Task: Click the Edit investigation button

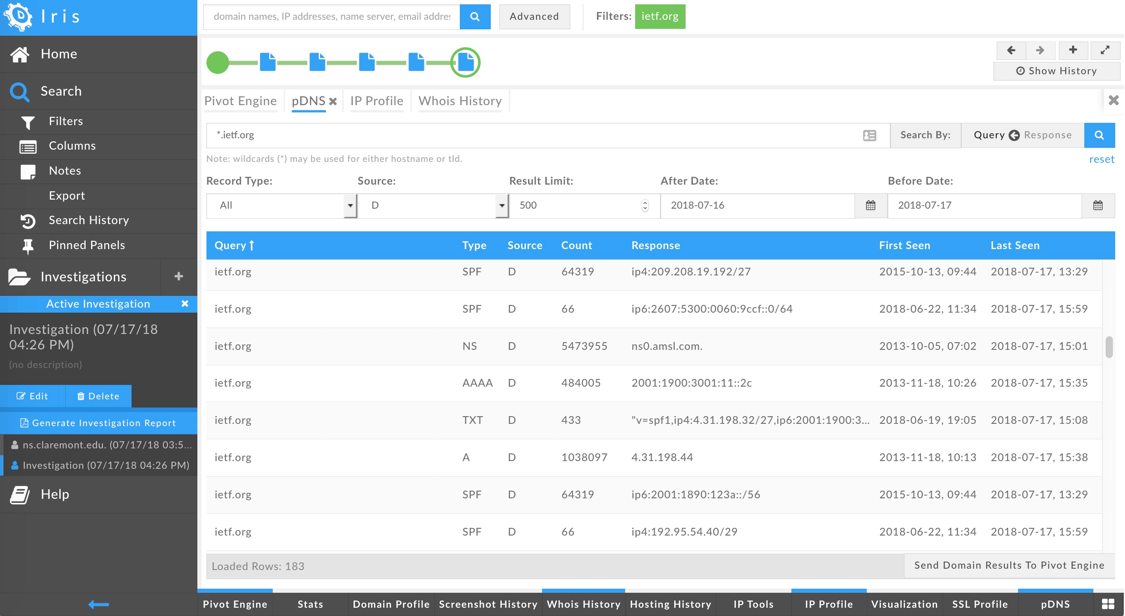Action: click(x=32, y=396)
